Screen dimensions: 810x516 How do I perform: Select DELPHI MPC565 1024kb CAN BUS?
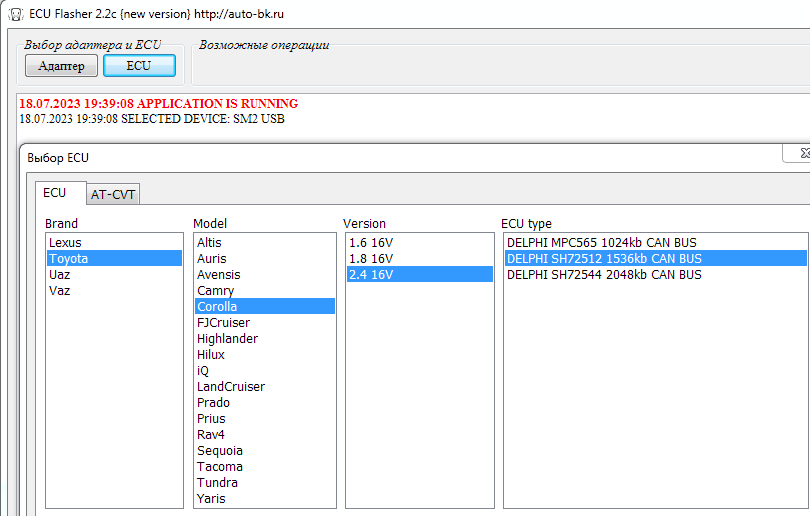[602, 243]
